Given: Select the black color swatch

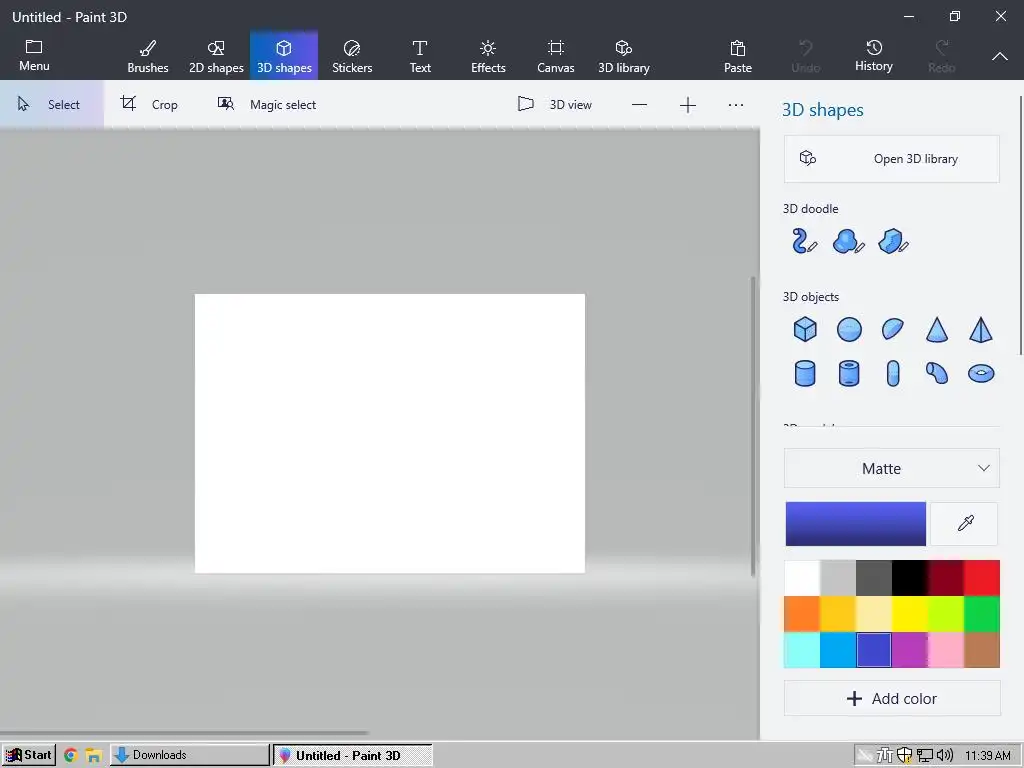Looking at the screenshot, I should tap(910, 578).
